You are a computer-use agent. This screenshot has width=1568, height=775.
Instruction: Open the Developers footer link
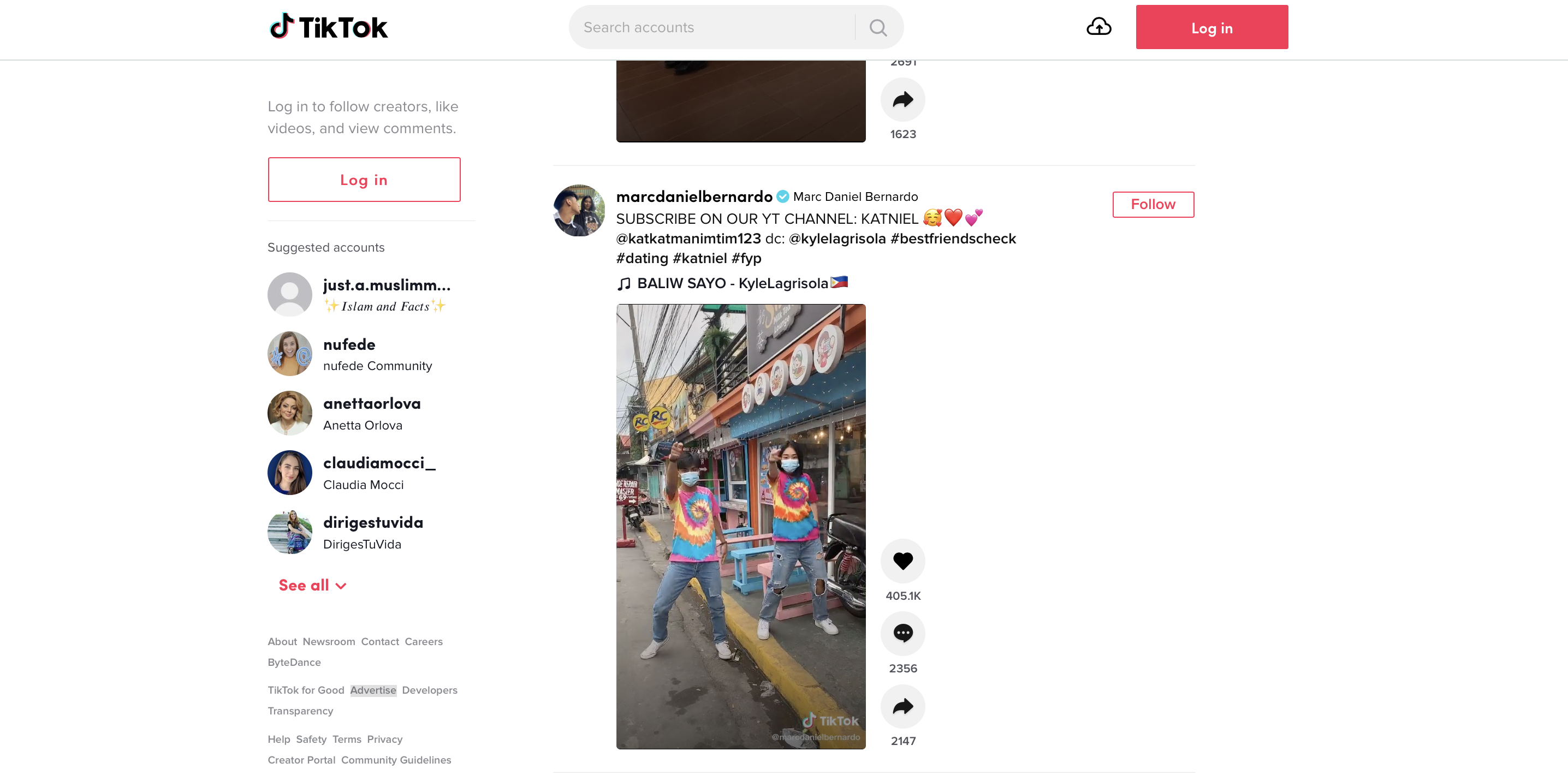click(430, 690)
